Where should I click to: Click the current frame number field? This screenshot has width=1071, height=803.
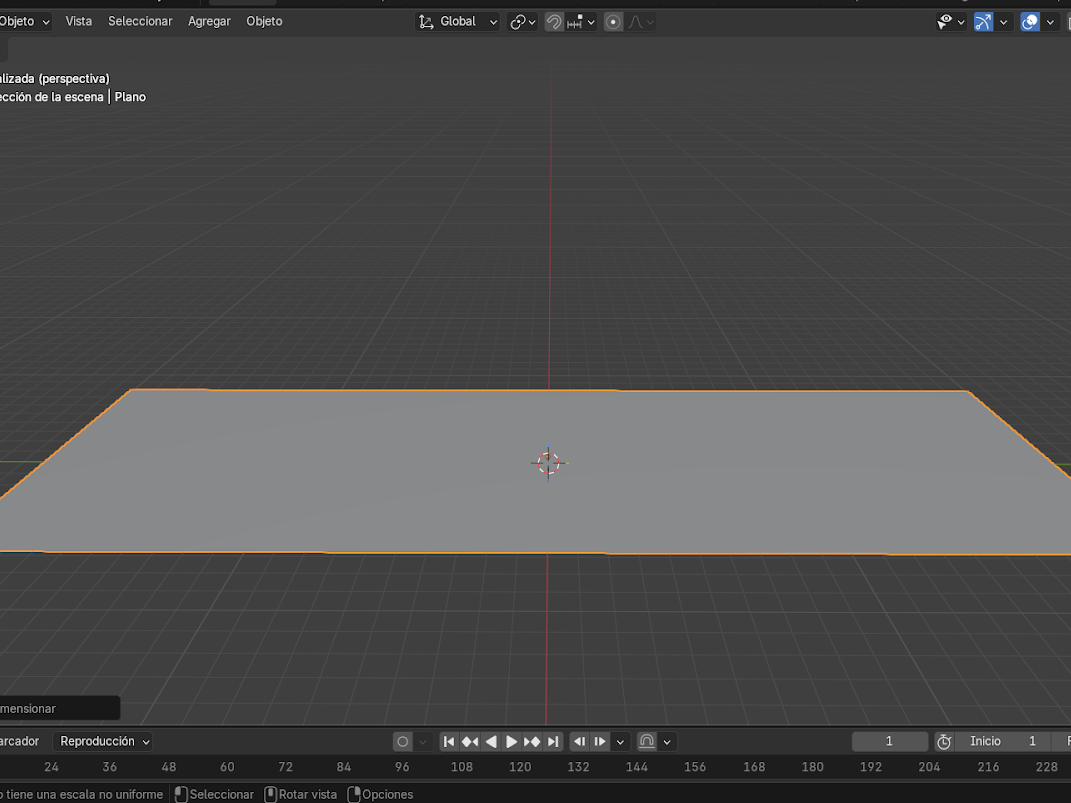point(889,741)
